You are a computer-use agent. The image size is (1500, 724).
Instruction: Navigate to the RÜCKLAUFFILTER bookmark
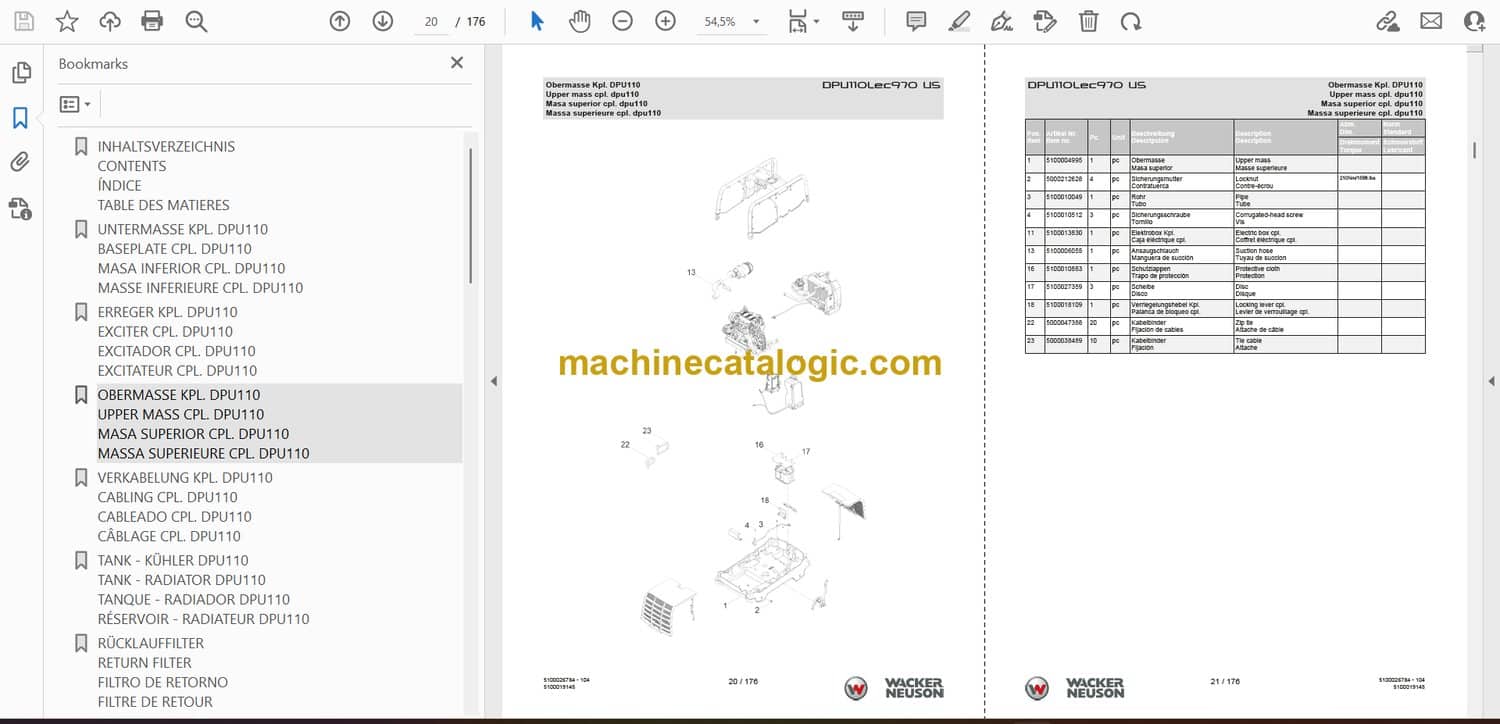click(150, 644)
